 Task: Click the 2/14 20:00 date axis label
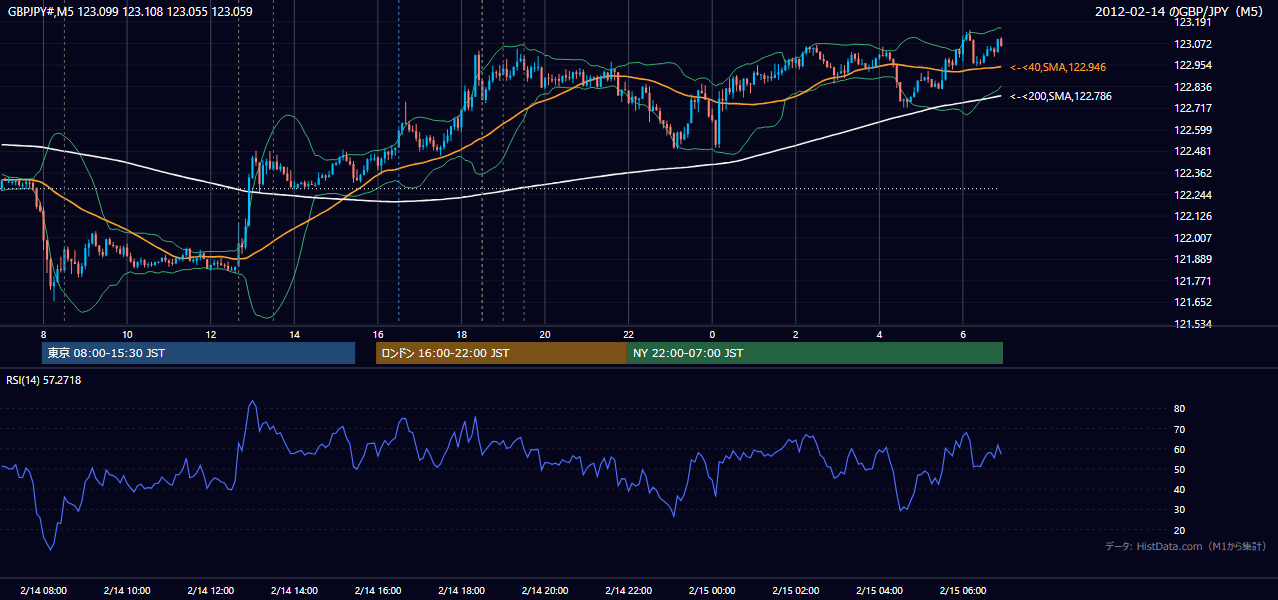[x=545, y=591]
